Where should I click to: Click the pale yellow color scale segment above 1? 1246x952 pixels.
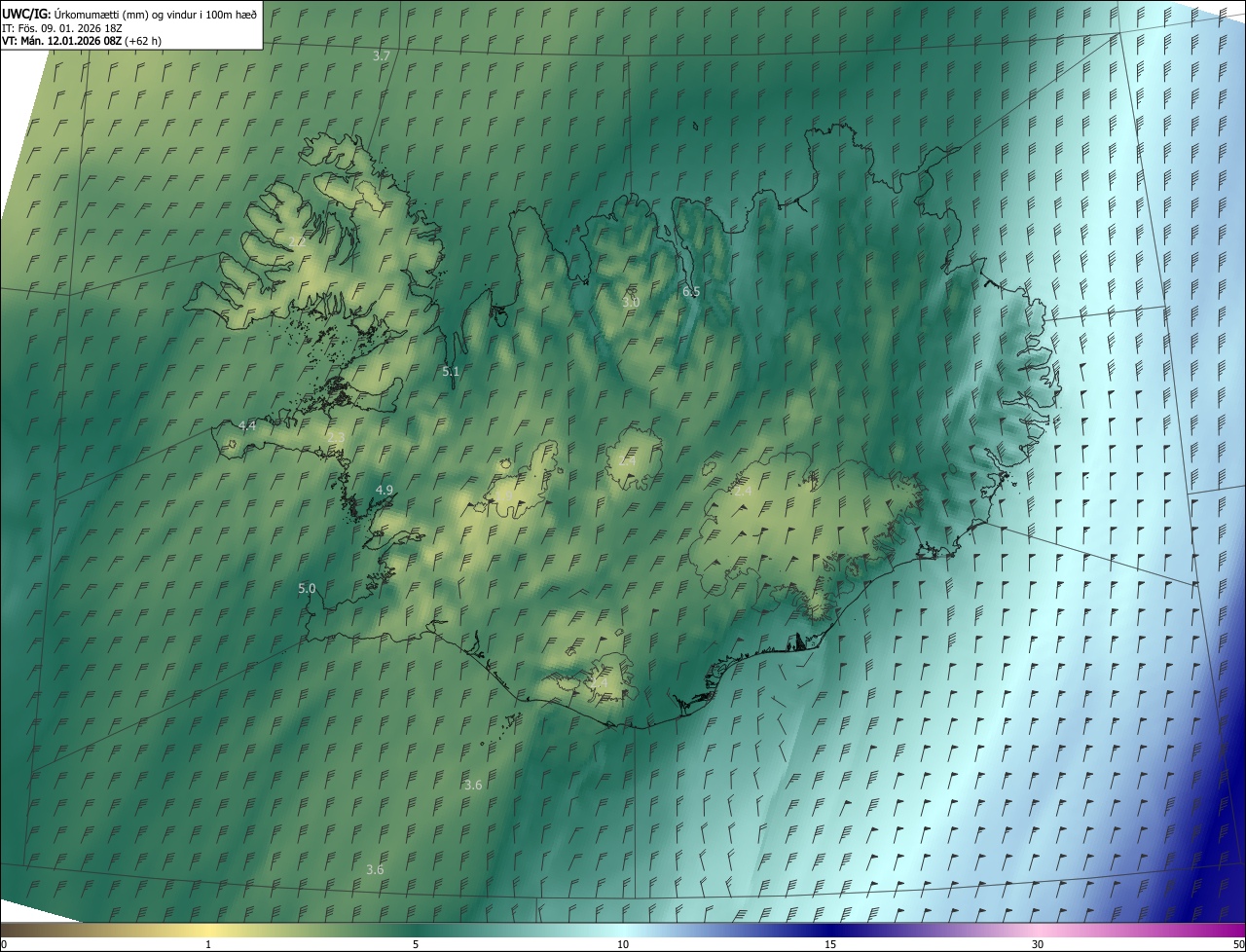208,930
